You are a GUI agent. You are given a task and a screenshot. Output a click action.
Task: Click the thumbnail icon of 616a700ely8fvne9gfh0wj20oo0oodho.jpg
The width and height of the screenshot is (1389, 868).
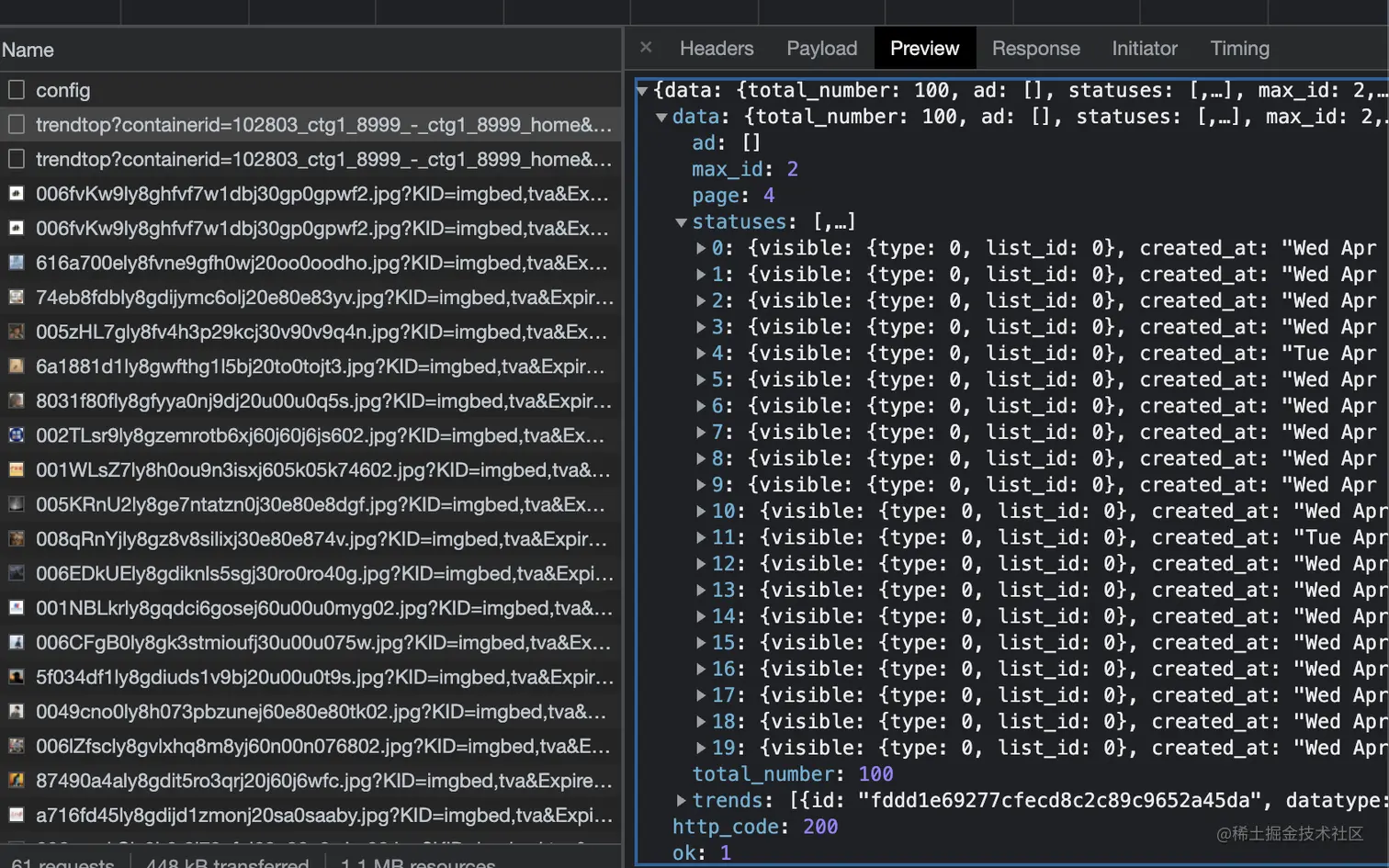17,263
